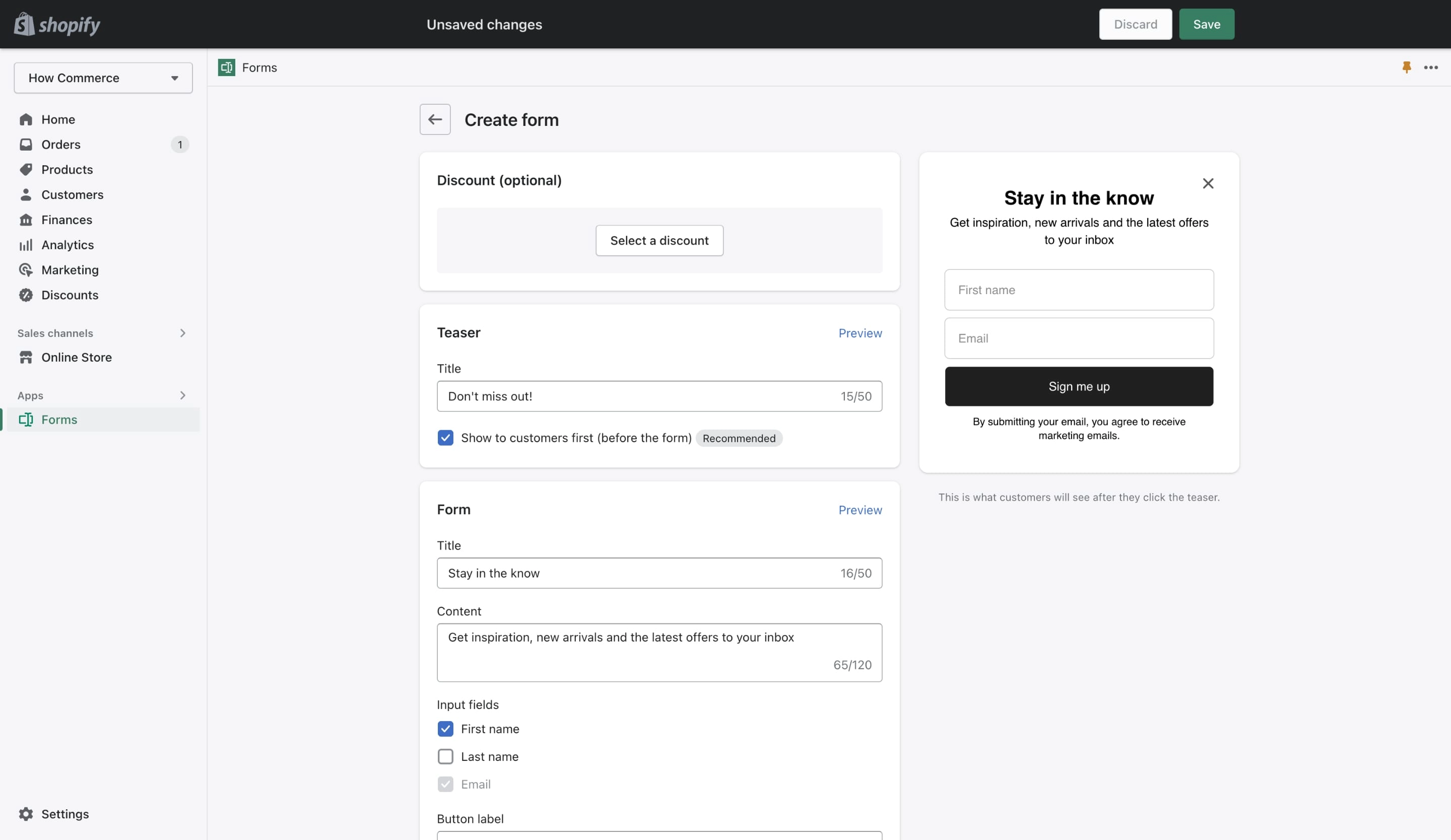
Task: Click the Discount (optional) heading
Action: point(499,180)
